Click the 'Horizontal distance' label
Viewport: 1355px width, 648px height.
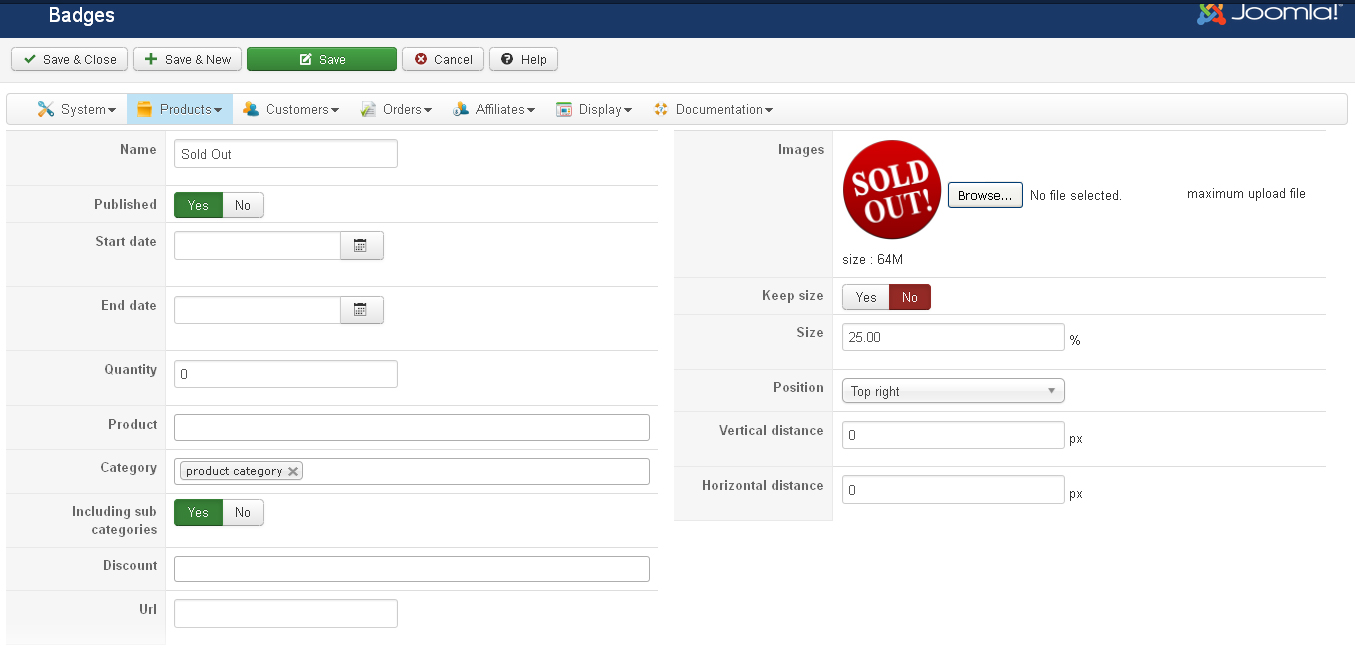[x=763, y=485]
